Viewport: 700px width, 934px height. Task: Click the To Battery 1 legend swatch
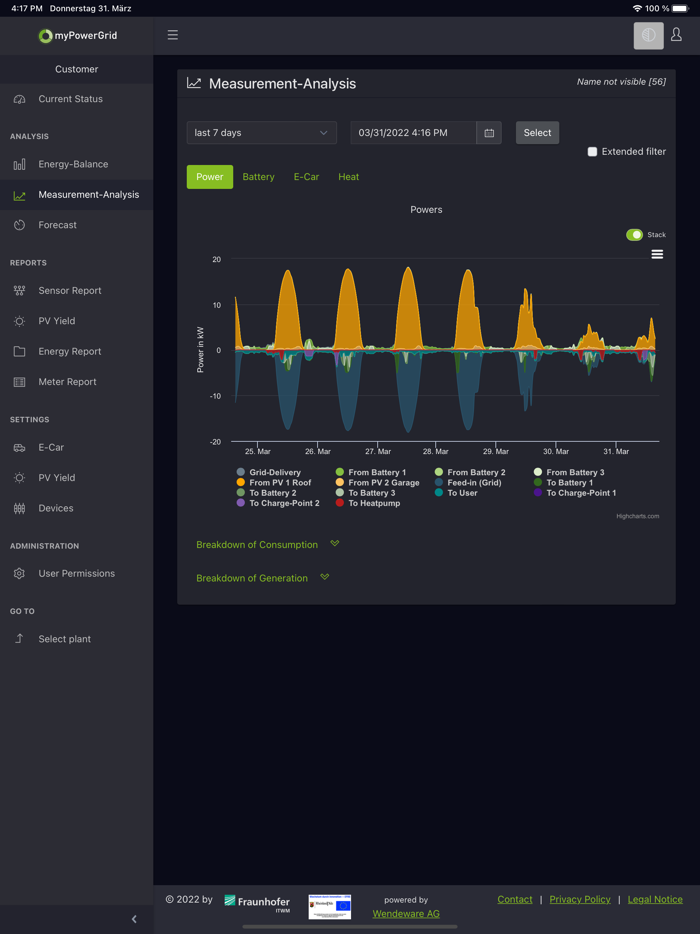538,482
